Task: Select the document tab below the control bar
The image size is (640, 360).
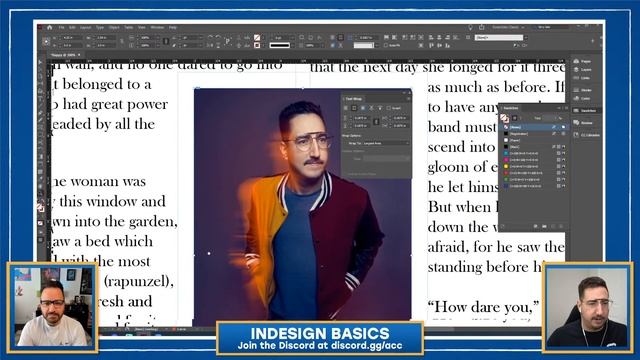Action: click(65, 55)
